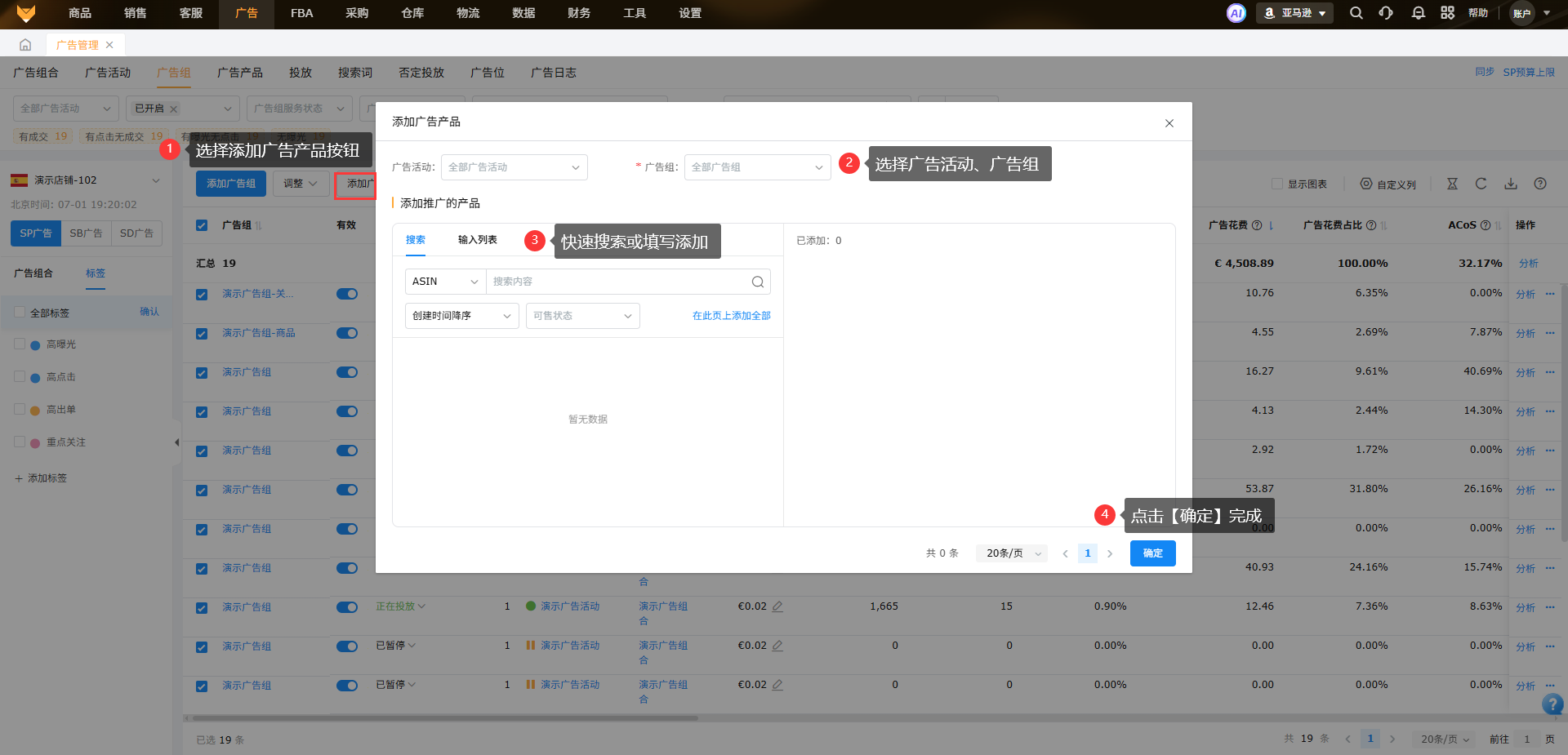Click the customer service headset icon
This screenshot has height=755, width=1568.
pos(1386,13)
